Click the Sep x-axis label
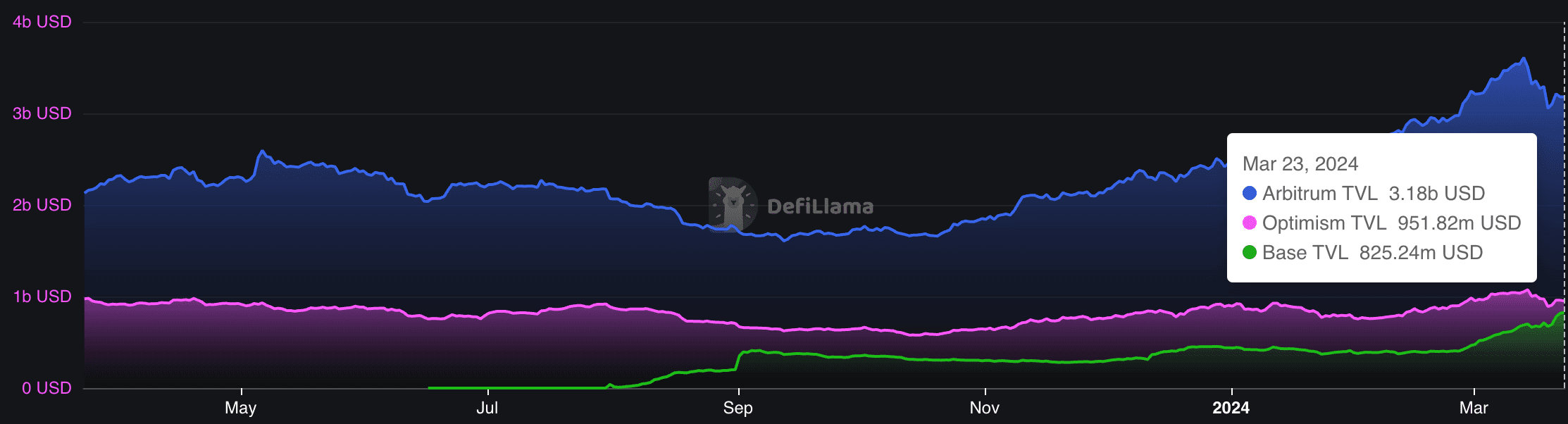 738,408
